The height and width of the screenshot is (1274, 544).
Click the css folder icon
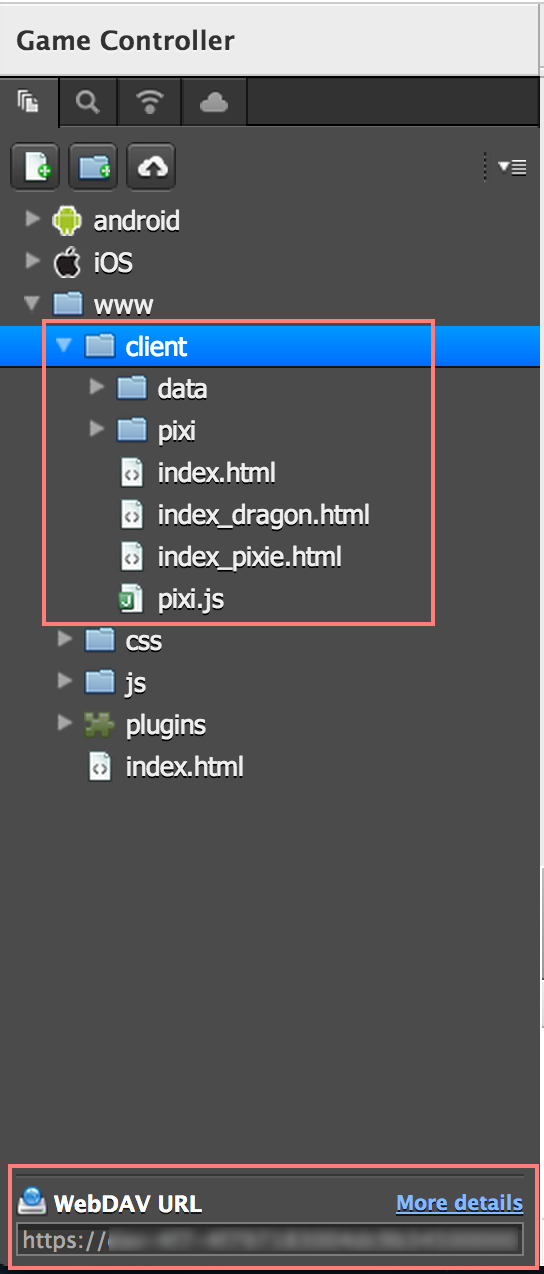[x=99, y=640]
